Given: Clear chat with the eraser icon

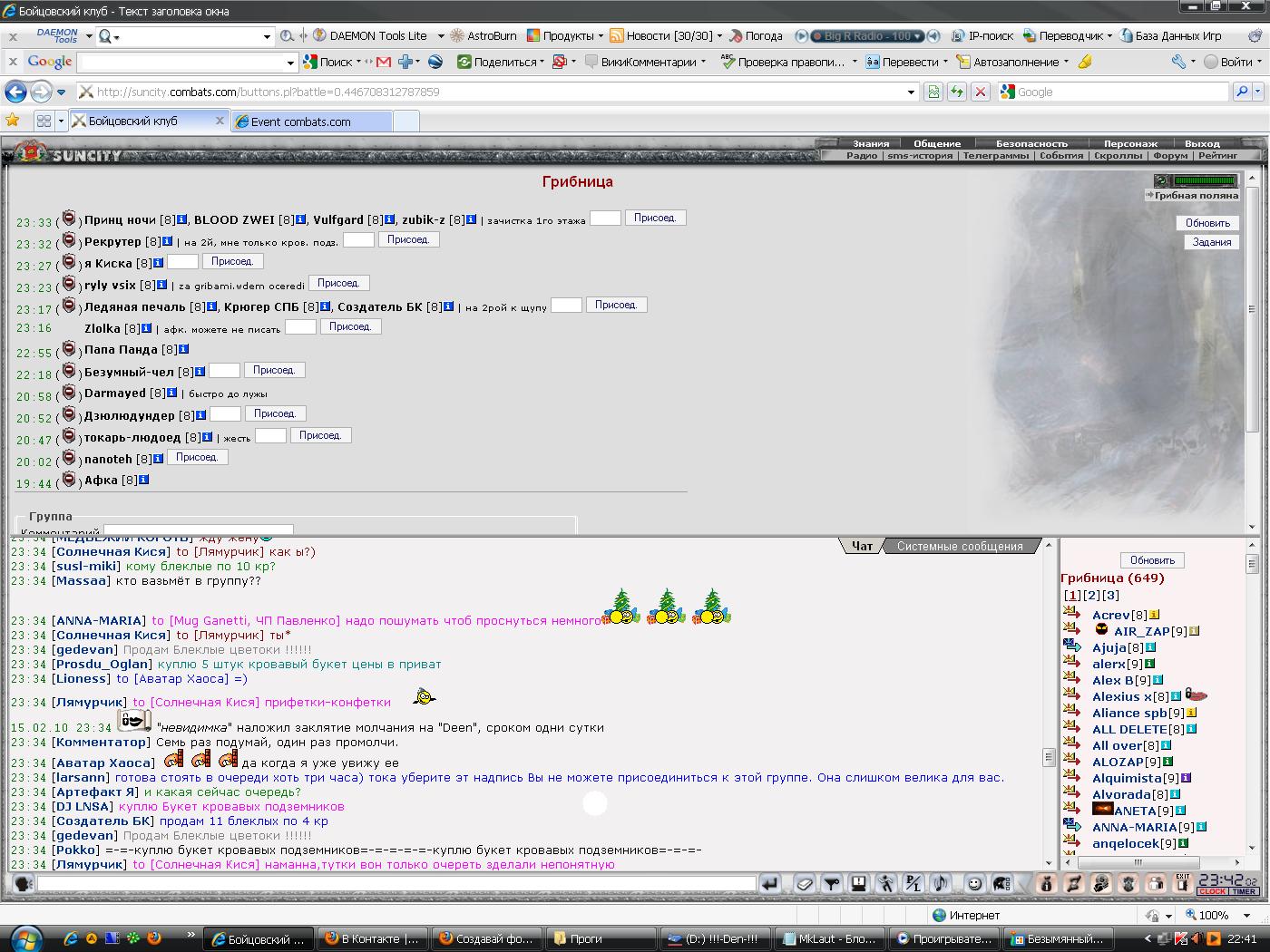Looking at the screenshot, I should point(805,883).
